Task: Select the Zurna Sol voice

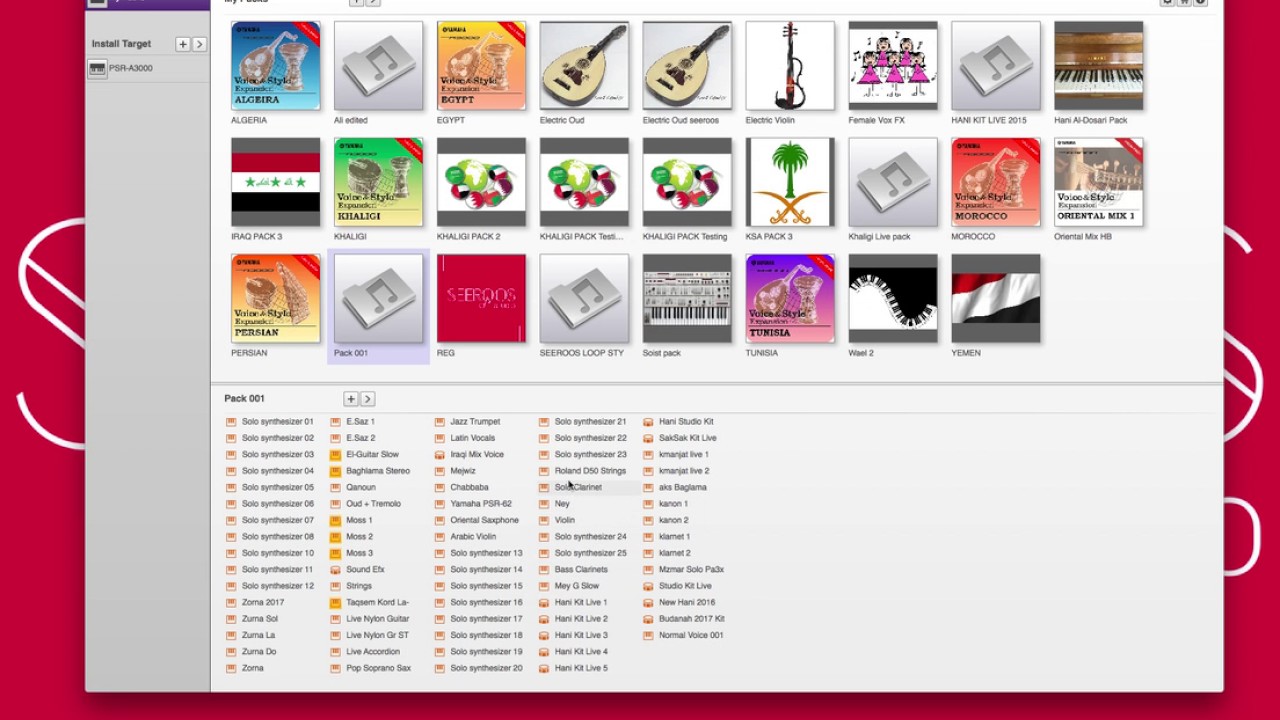Action: tap(259, 619)
